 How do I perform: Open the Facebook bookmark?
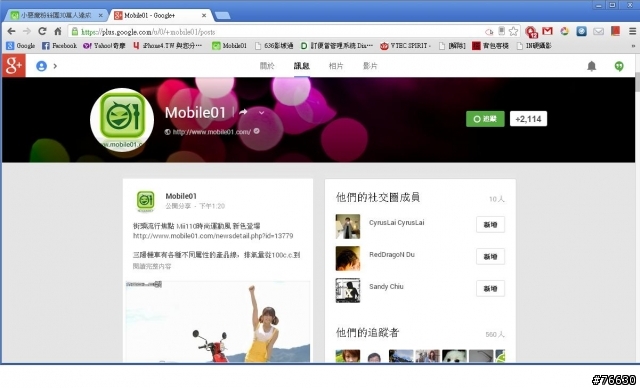point(59,46)
